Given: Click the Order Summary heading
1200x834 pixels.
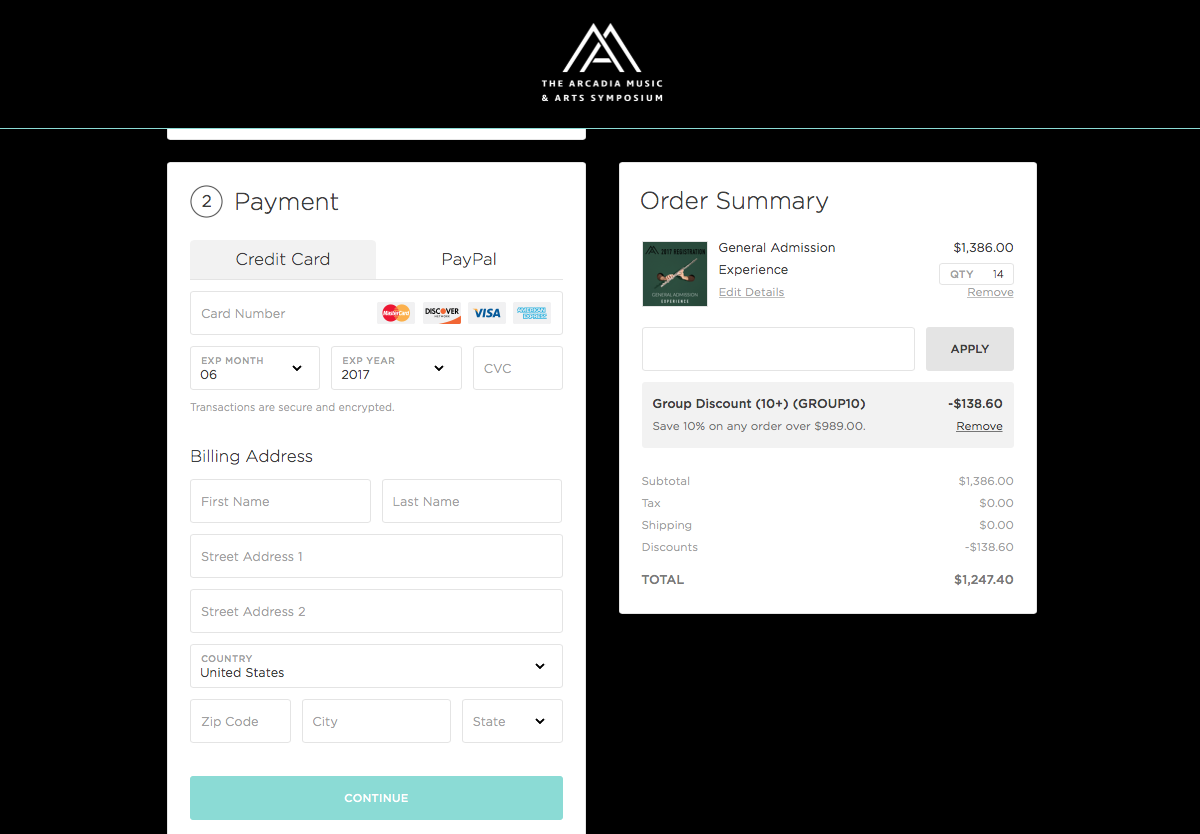Looking at the screenshot, I should tap(734, 201).
